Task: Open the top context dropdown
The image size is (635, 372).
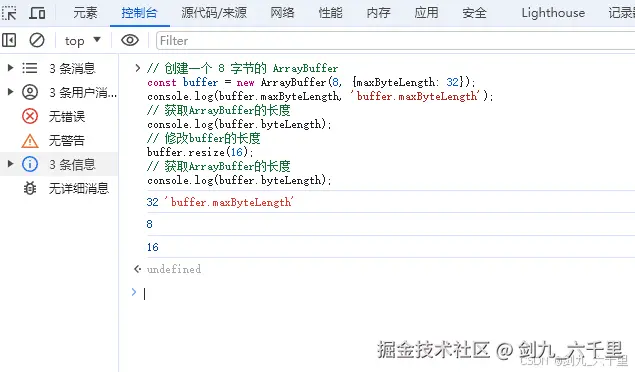Action: [83, 40]
